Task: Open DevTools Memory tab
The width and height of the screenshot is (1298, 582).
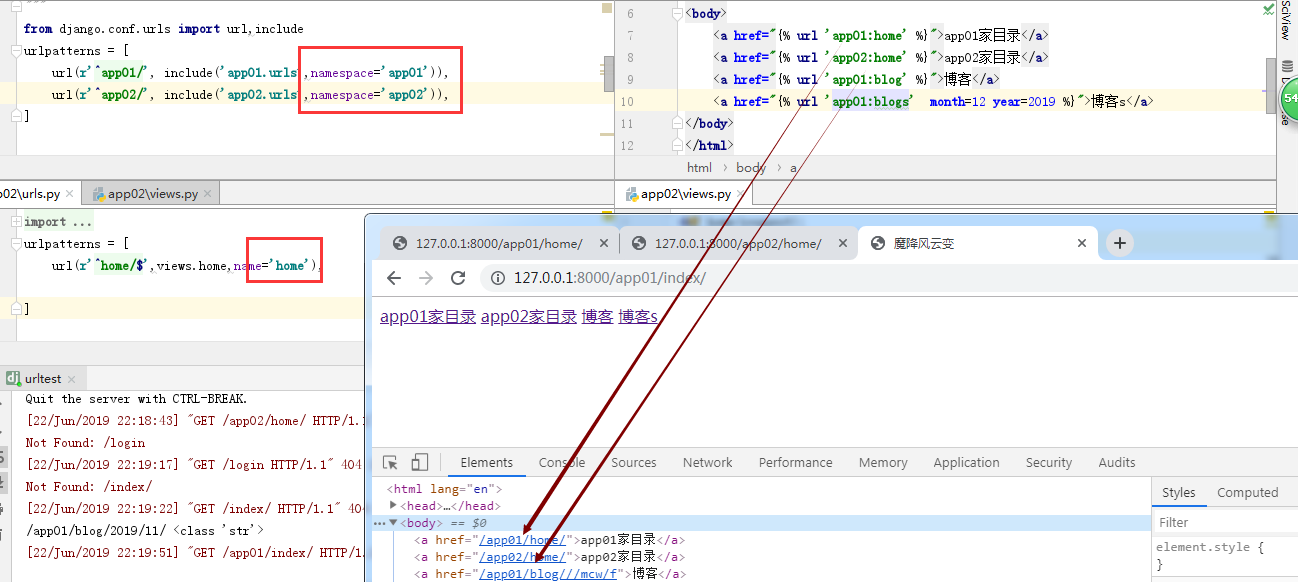Action: [883, 462]
